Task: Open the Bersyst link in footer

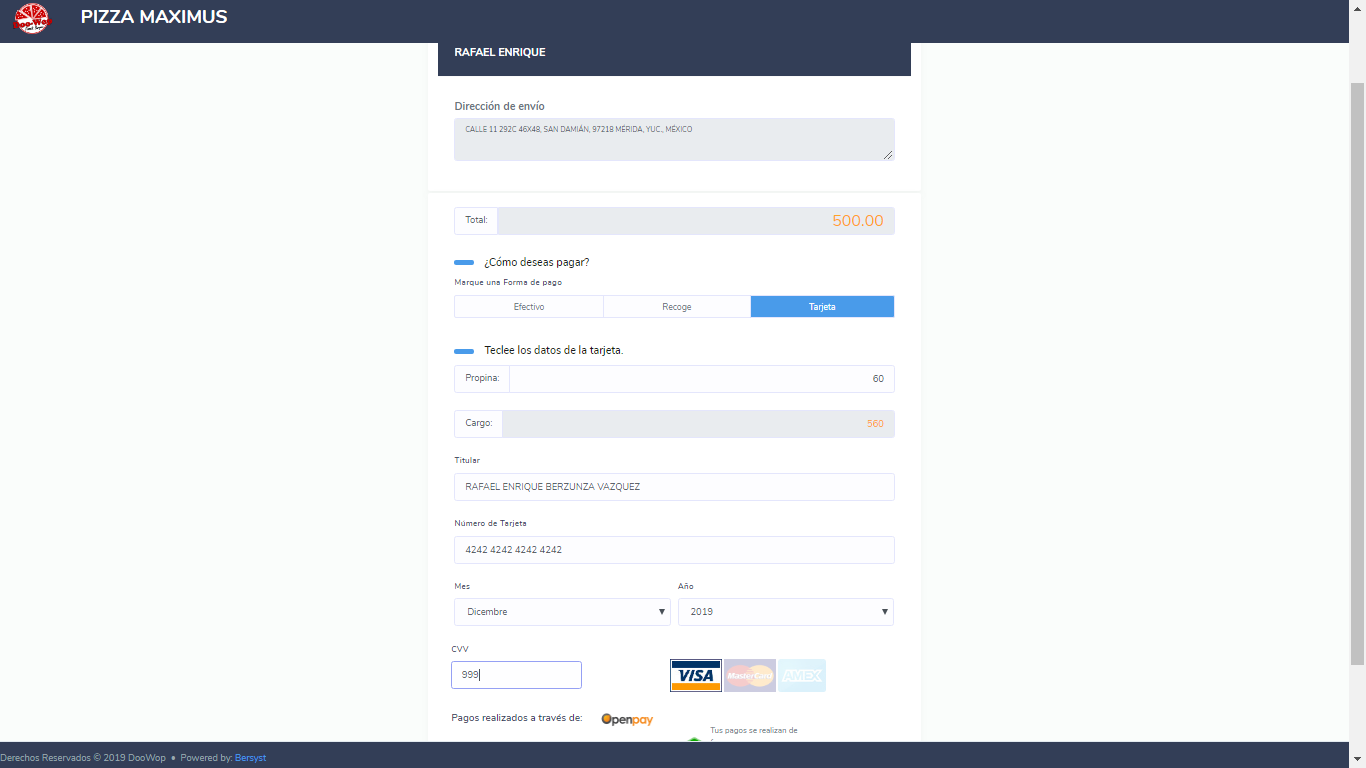Action: [250, 758]
